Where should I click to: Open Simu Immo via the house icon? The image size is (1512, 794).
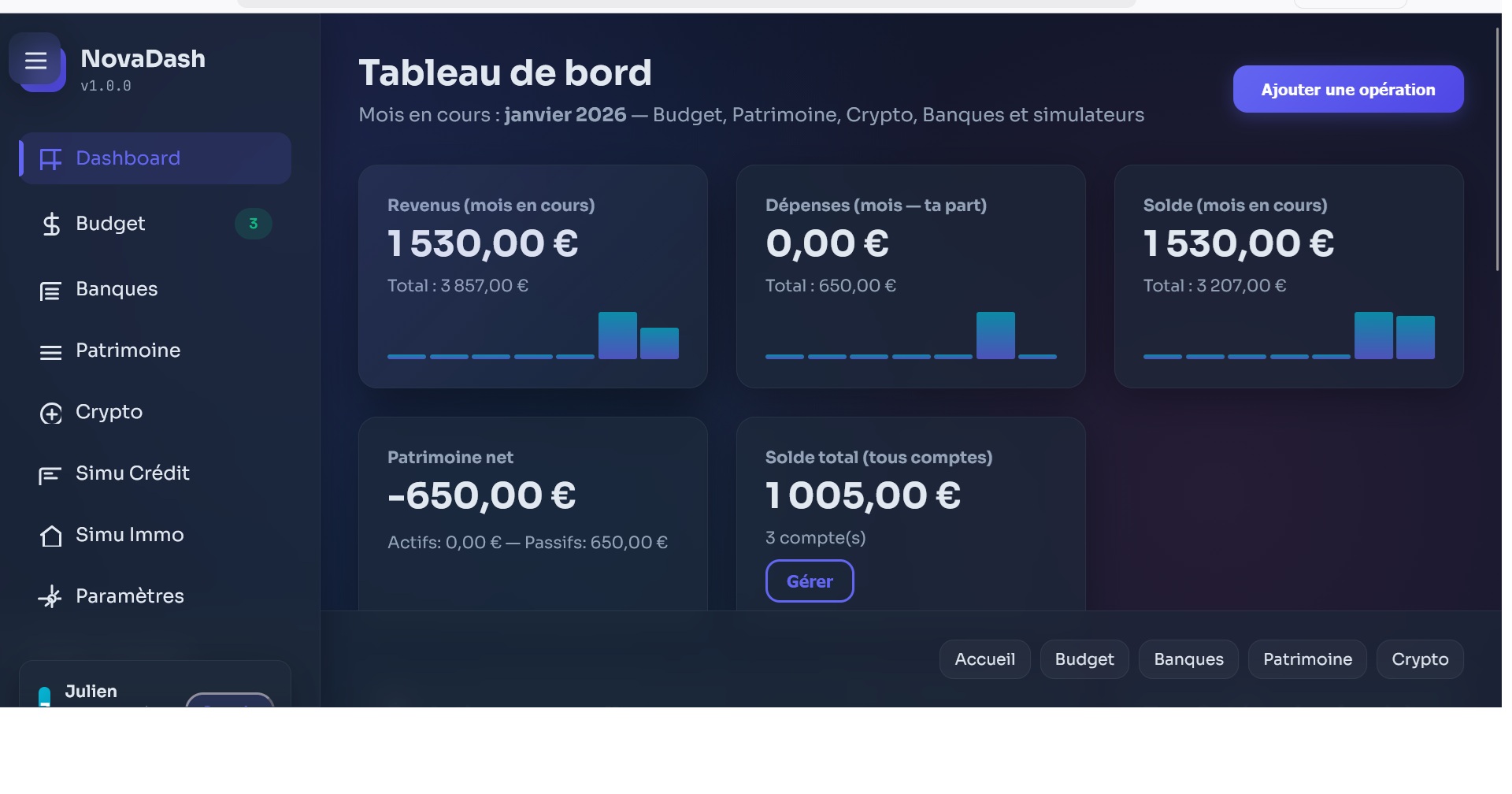pyautogui.click(x=50, y=535)
